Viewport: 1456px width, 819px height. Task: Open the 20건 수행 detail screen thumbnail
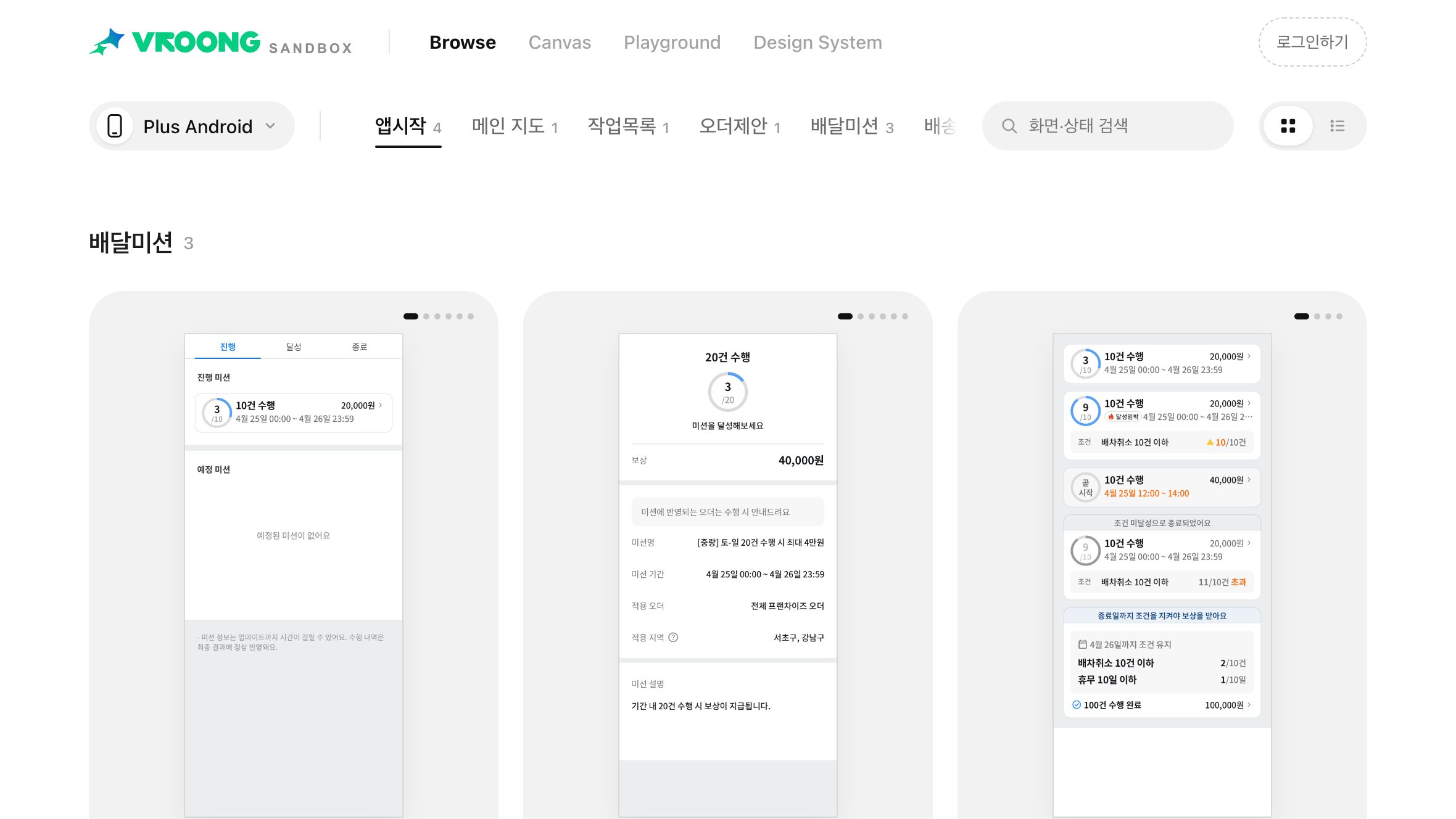pyautogui.click(x=728, y=576)
